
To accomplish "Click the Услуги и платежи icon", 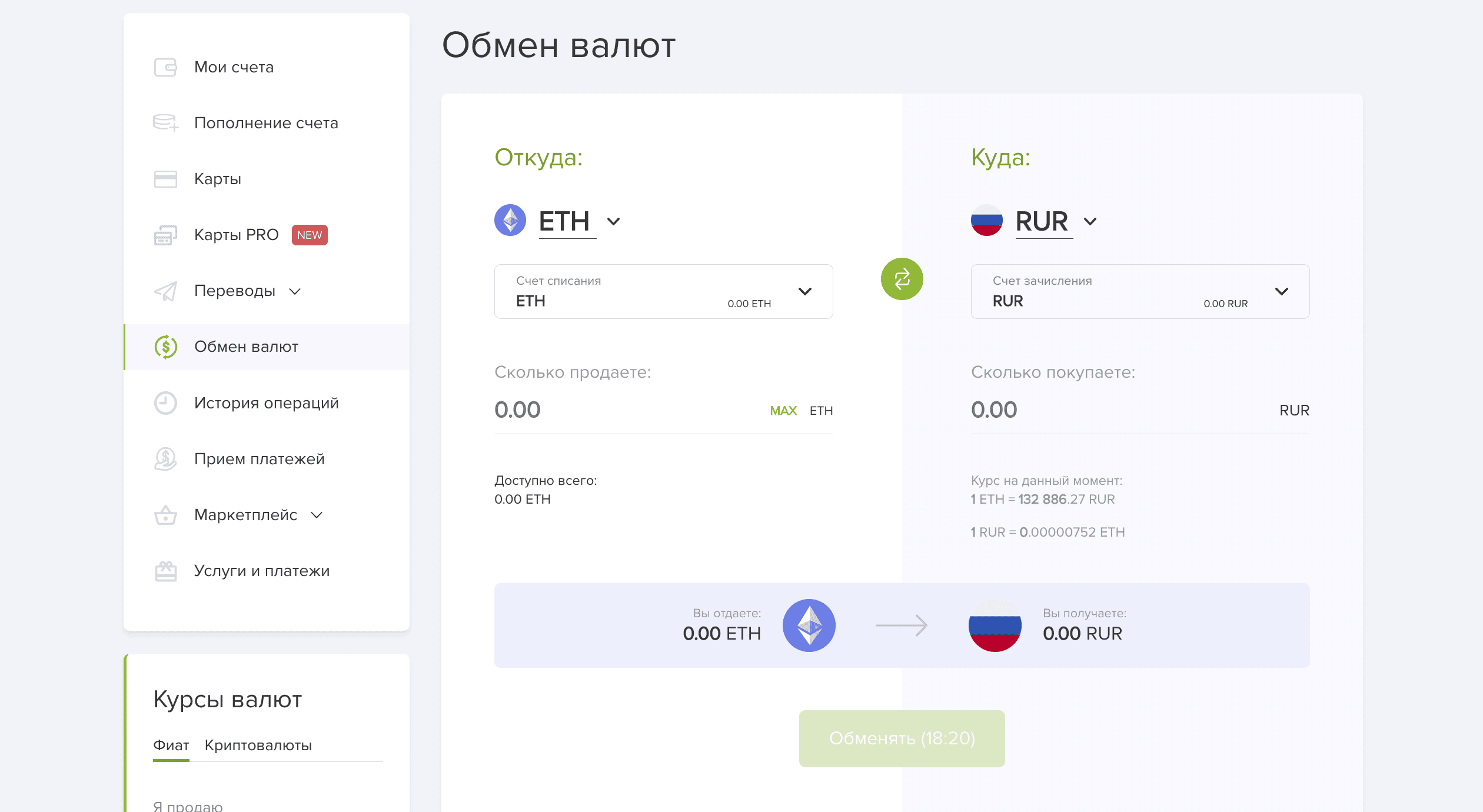I will tap(165, 571).
